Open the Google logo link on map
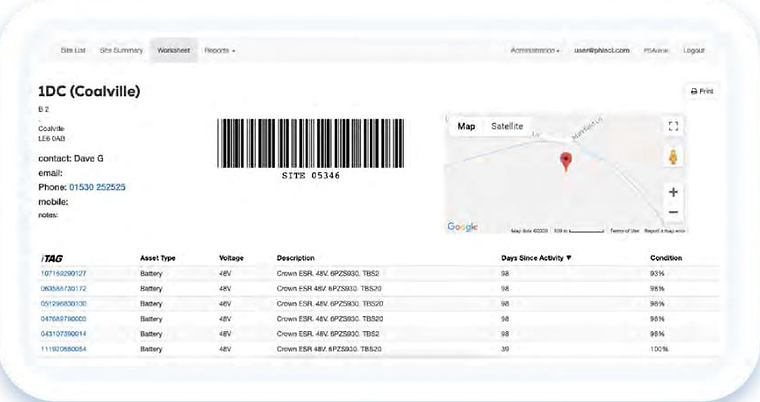Viewport: 760px width, 402px height. (x=462, y=226)
